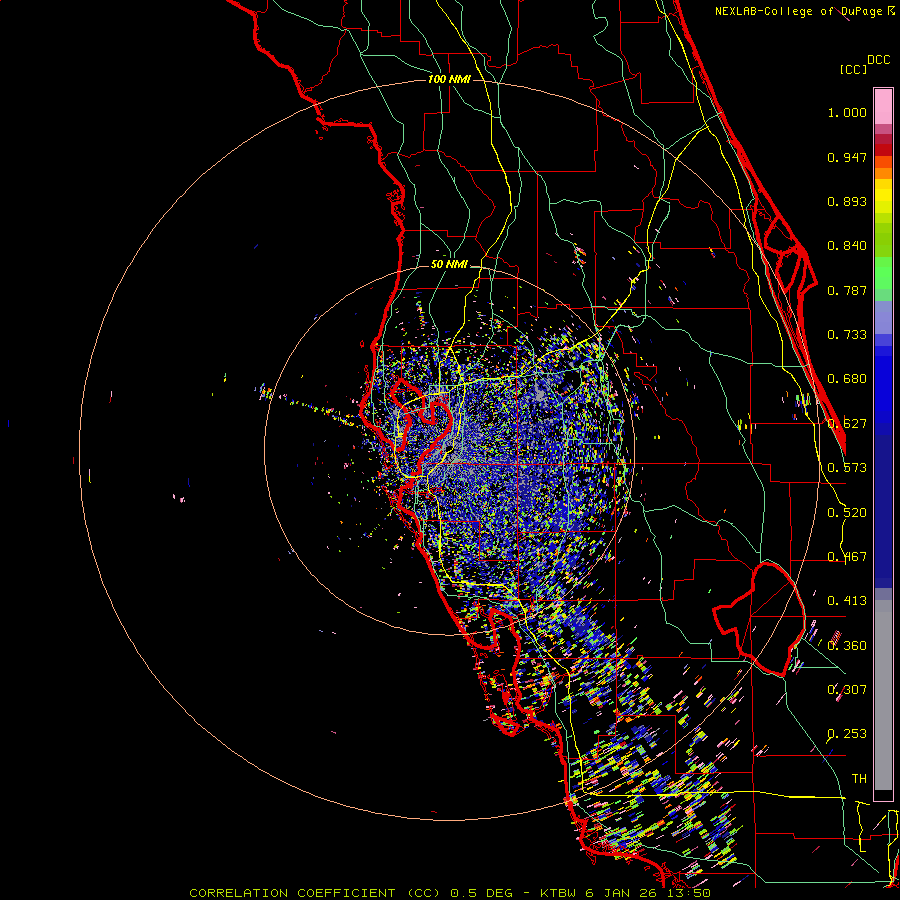Click the 6 JAN 26 date text
The image size is (900, 900).
(x=623, y=893)
